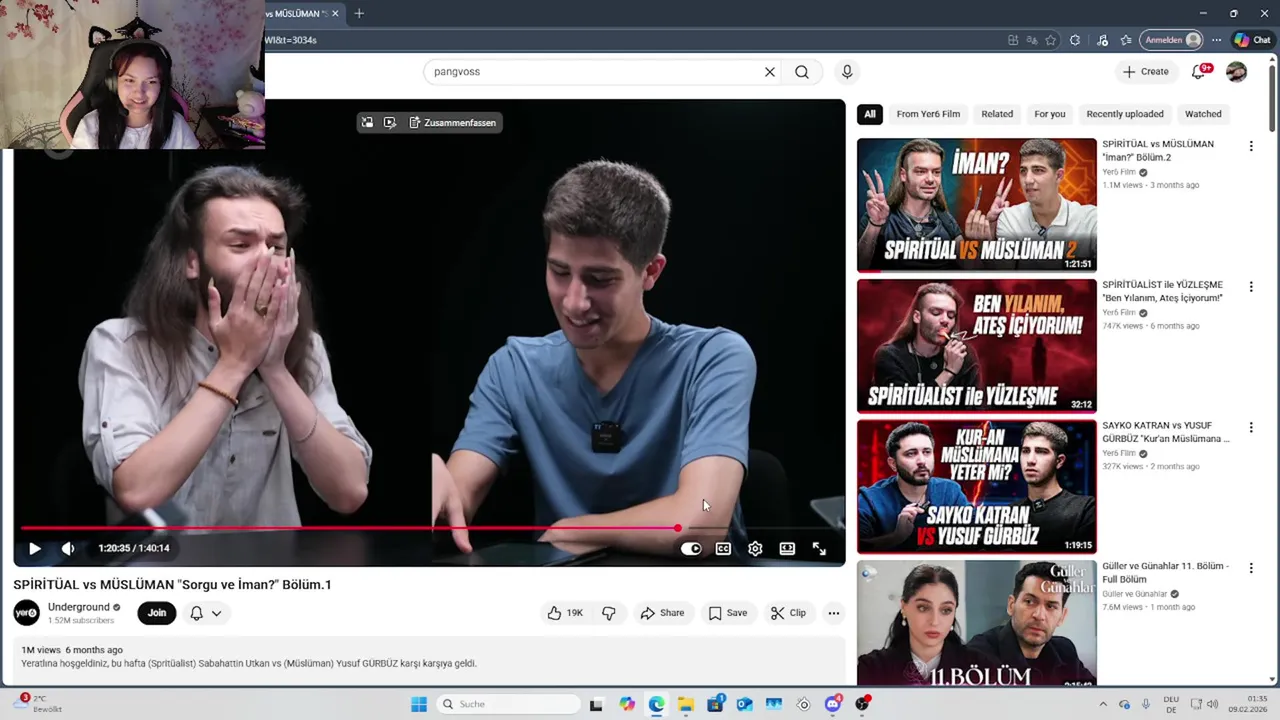Like the video with thumbs up

(565, 613)
